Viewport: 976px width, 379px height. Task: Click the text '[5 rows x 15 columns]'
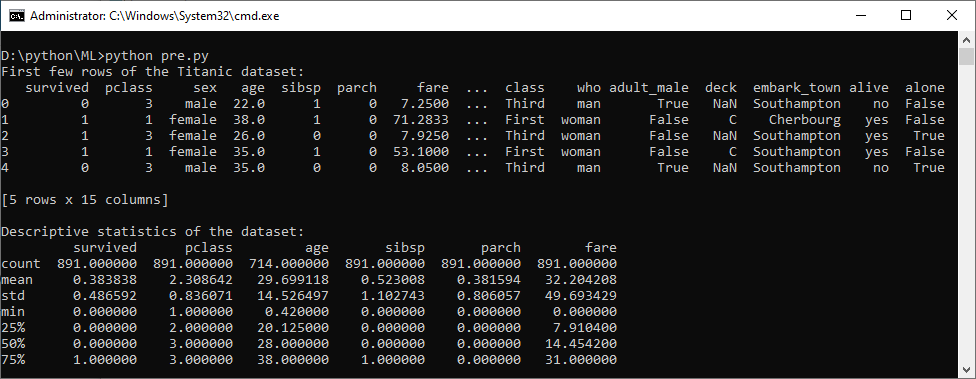click(x=85, y=200)
